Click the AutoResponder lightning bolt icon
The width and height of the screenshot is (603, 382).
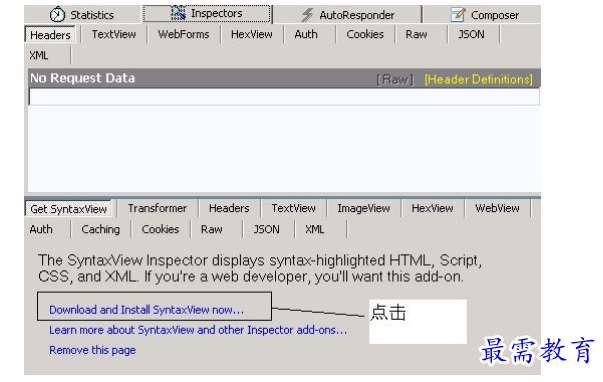(307, 15)
